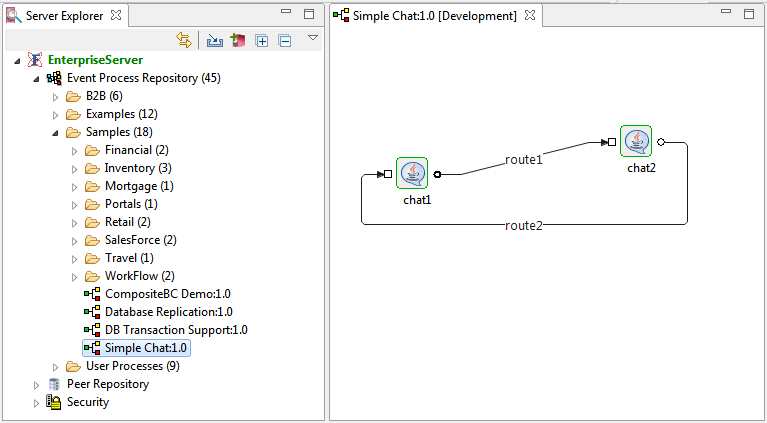Select the chat1 component icon
The width and height of the screenshot is (767, 423).
[x=412, y=173]
